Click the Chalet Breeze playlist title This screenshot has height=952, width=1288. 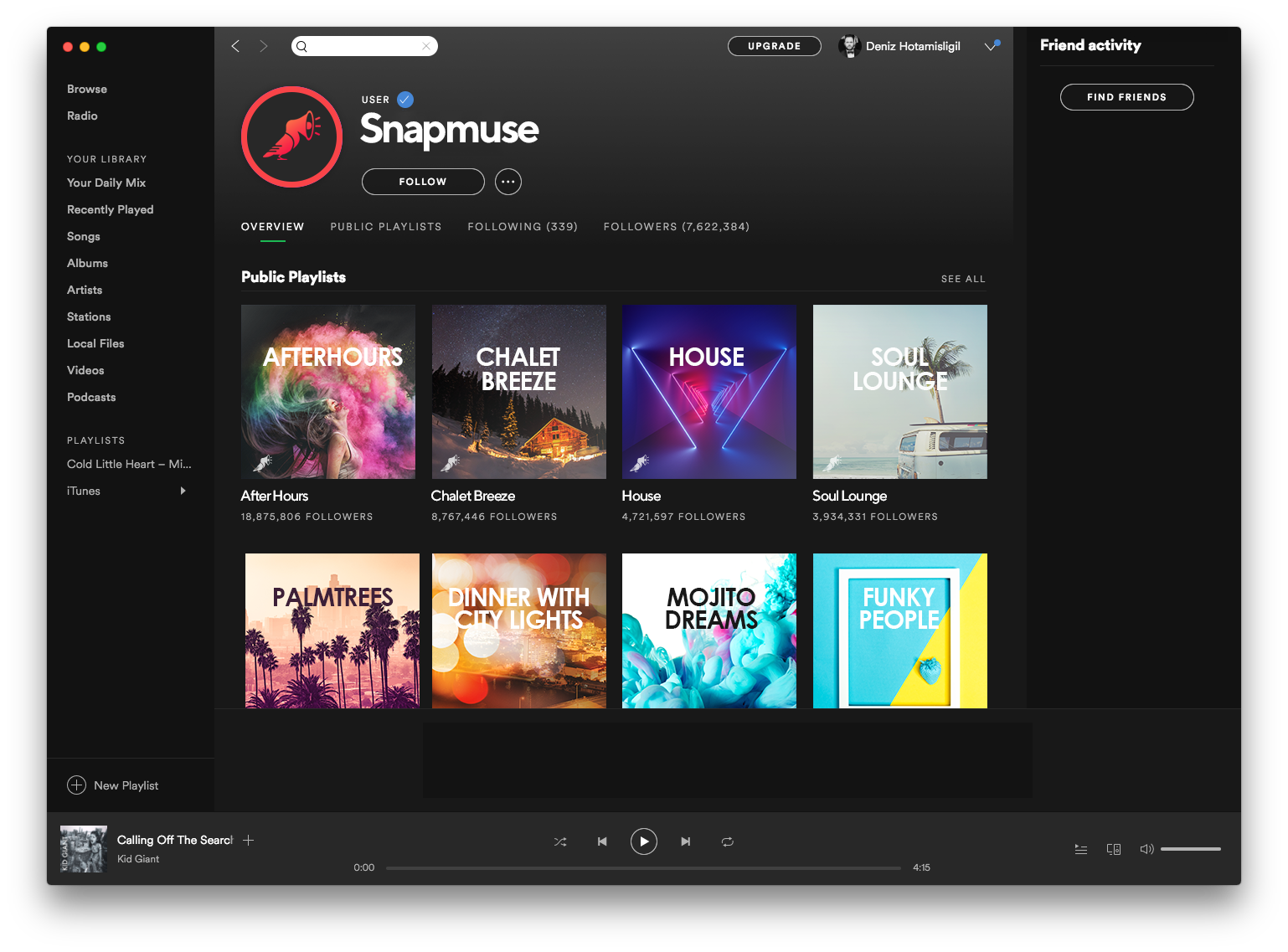[473, 496]
